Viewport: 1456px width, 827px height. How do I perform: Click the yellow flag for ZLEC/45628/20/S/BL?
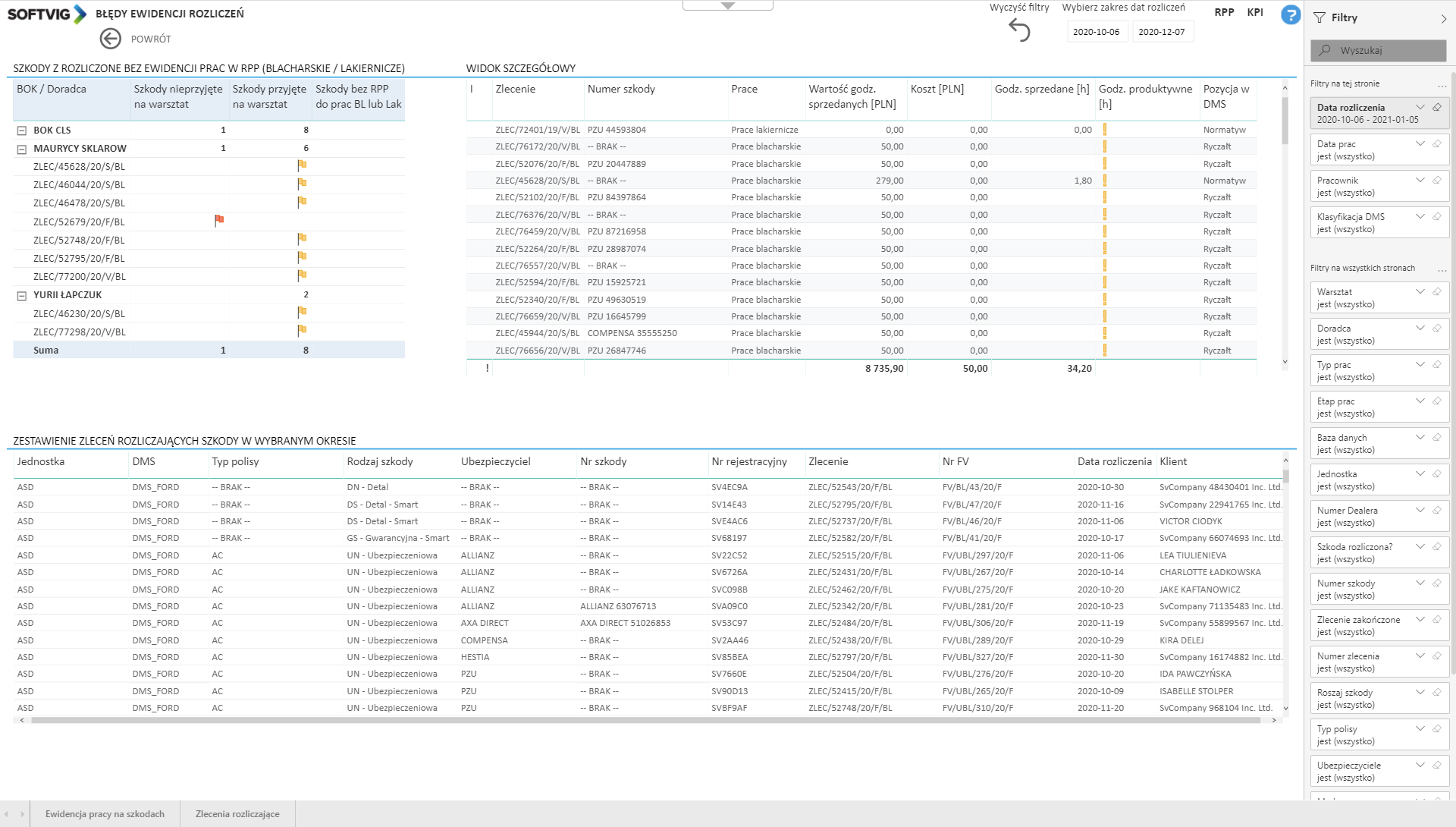(x=302, y=165)
